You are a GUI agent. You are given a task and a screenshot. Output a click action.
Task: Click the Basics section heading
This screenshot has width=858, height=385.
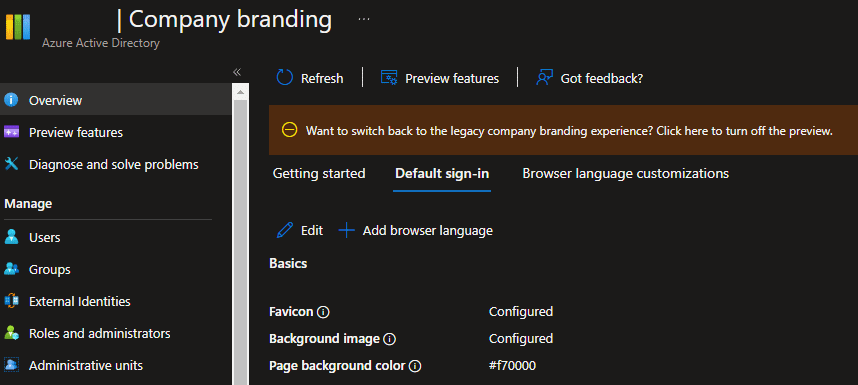[288, 264]
